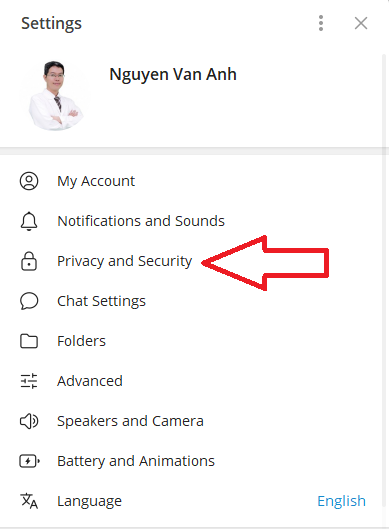
Task: Click the Language translate icon
Action: [29, 501]
